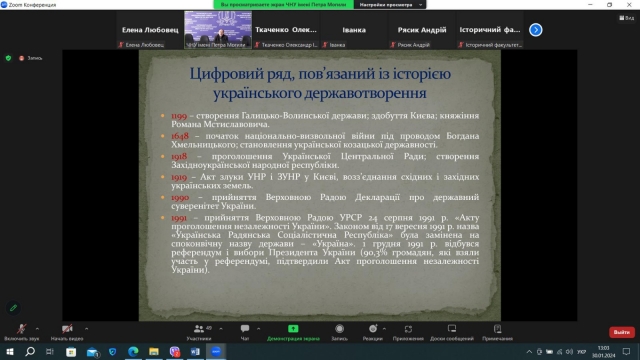The image size is (640, 360).
Task: Open Windows Start menu
Action: pos(9,351)
